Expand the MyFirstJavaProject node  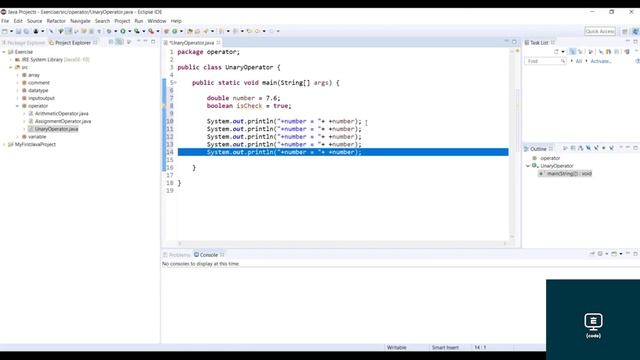pos(4,144)
